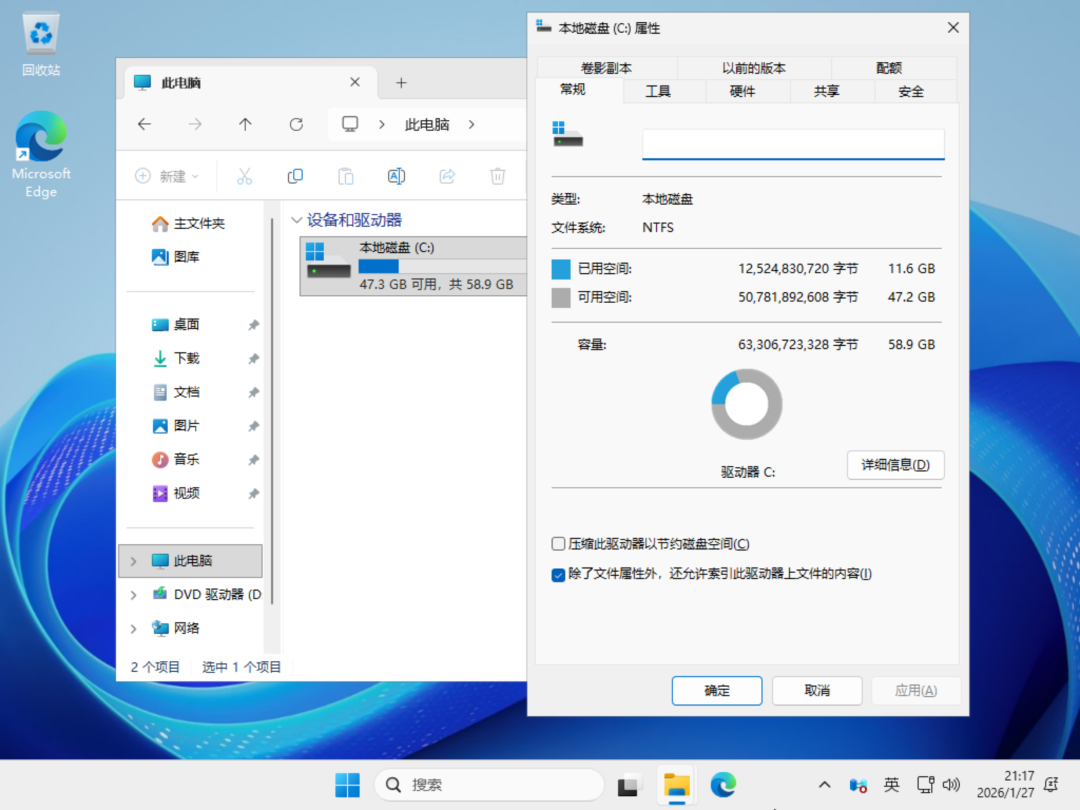This screenshot has width=1080, height=810.
Task: Click the C: drive usage bar
Action: pyautogui.click(x=442, y=266)
